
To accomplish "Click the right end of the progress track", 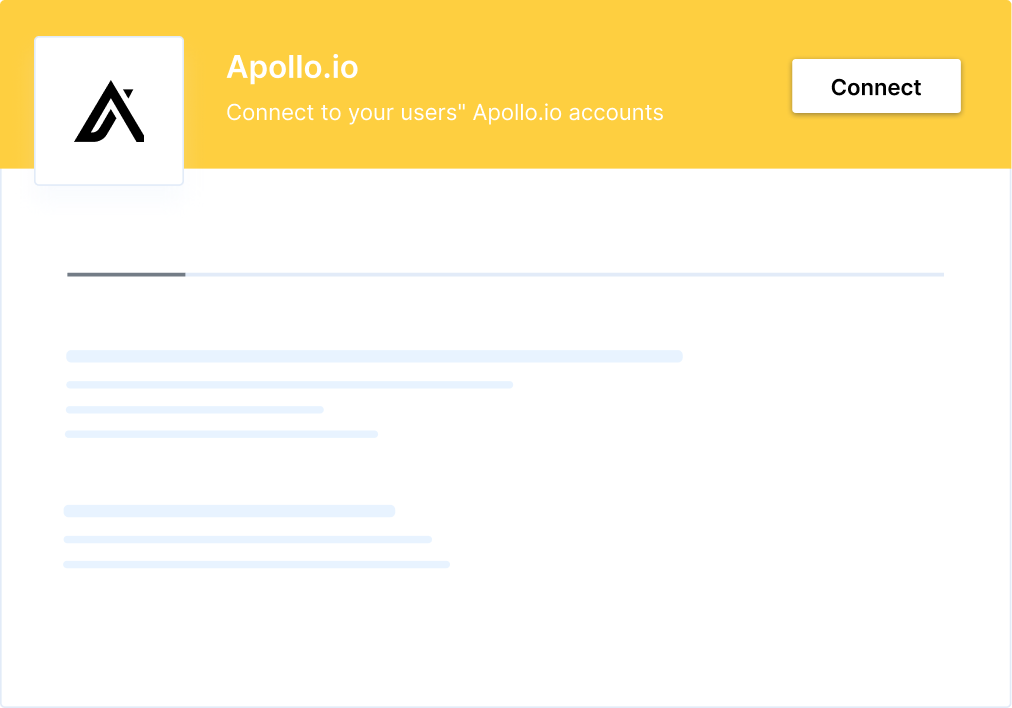I will click(930, 274).
